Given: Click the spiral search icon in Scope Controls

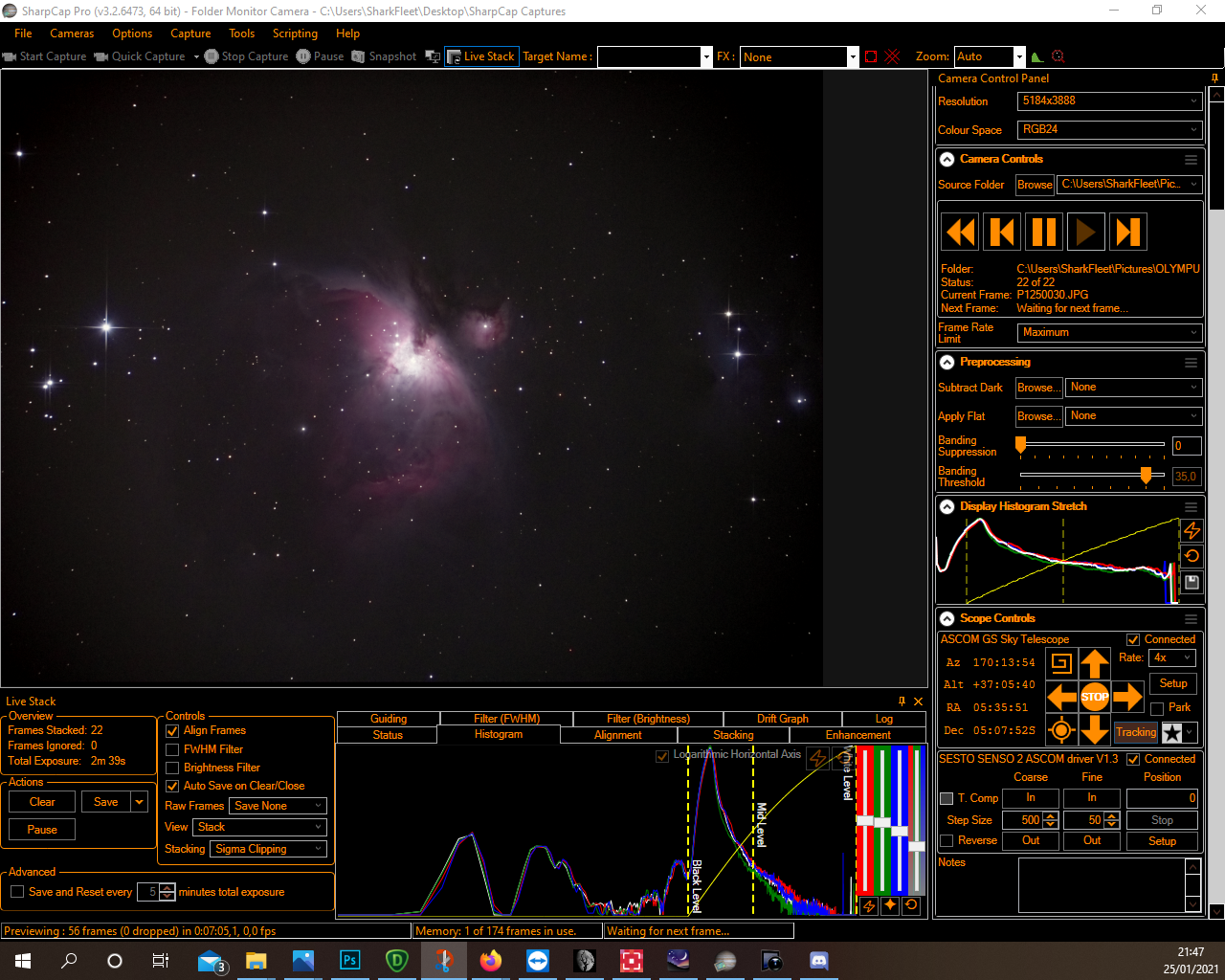Looking at the screenshot, I should [1060, 662].
